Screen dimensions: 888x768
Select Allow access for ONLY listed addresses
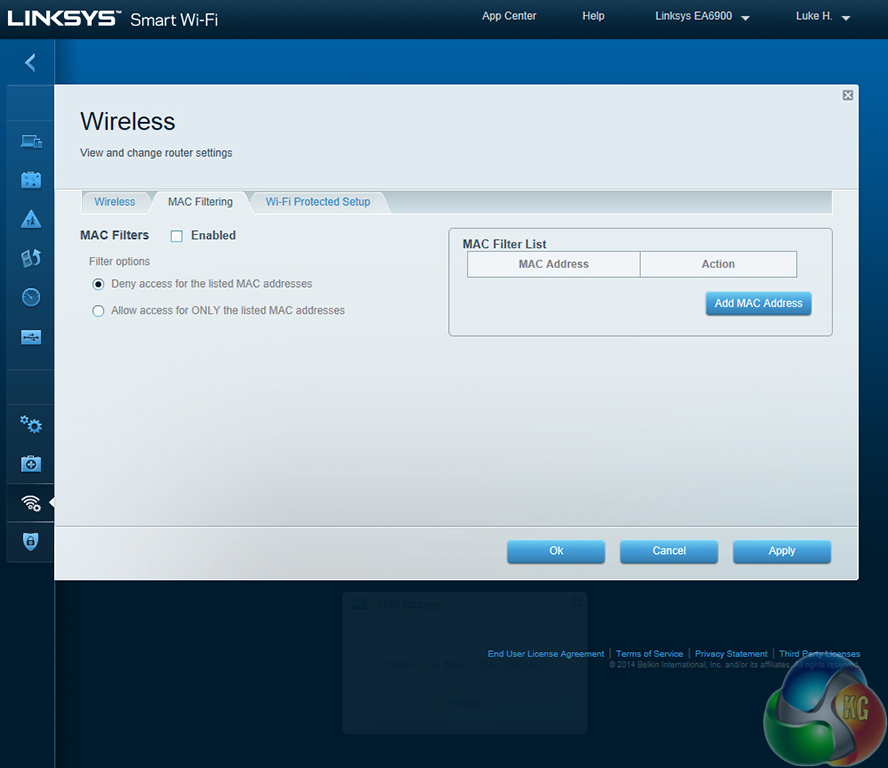tap(98, 311)
